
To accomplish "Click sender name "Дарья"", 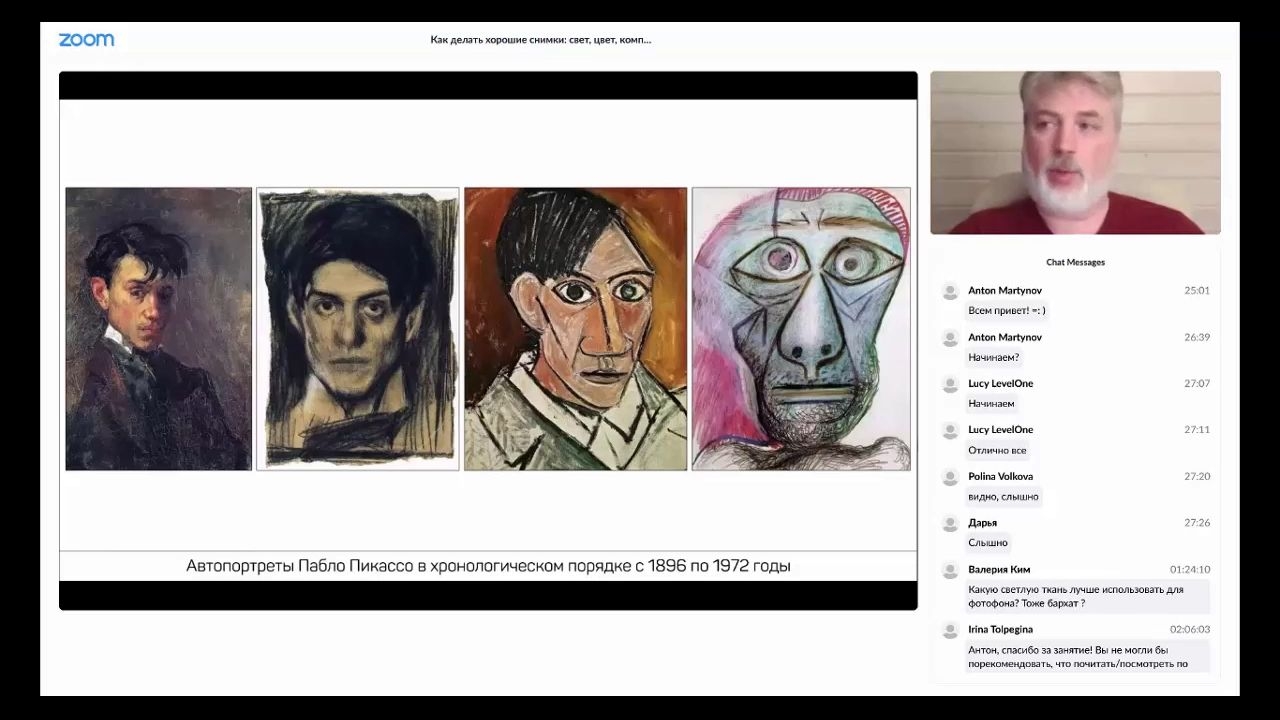I will click(983, 523).
